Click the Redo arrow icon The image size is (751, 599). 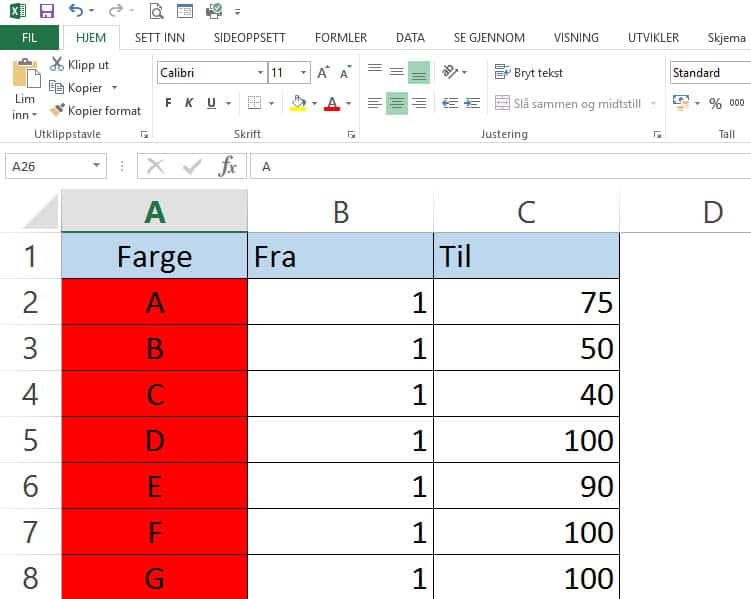pyautogui.click(x=115, y=10)
